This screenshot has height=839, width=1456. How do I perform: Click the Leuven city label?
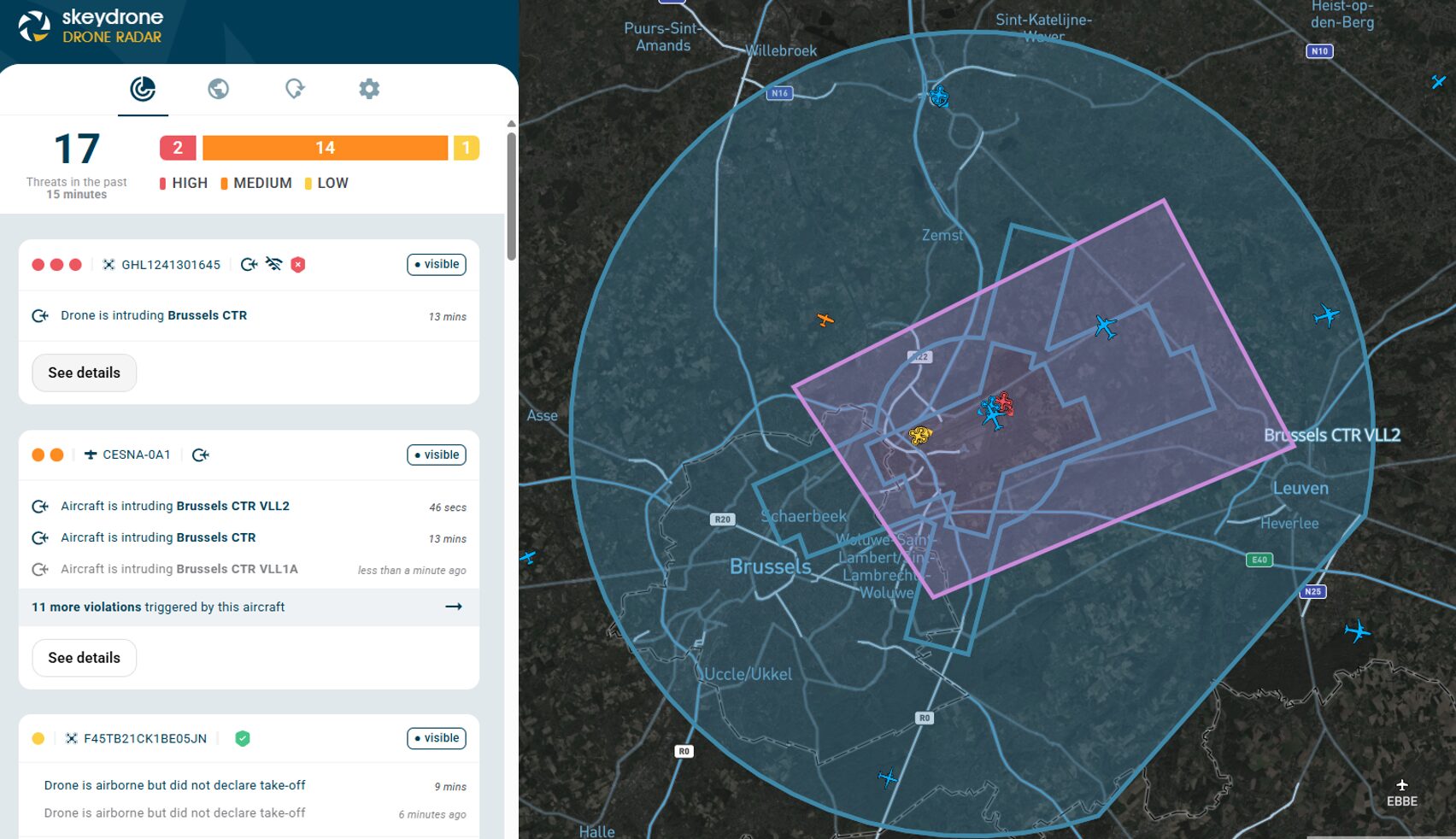coord(1300,489)
